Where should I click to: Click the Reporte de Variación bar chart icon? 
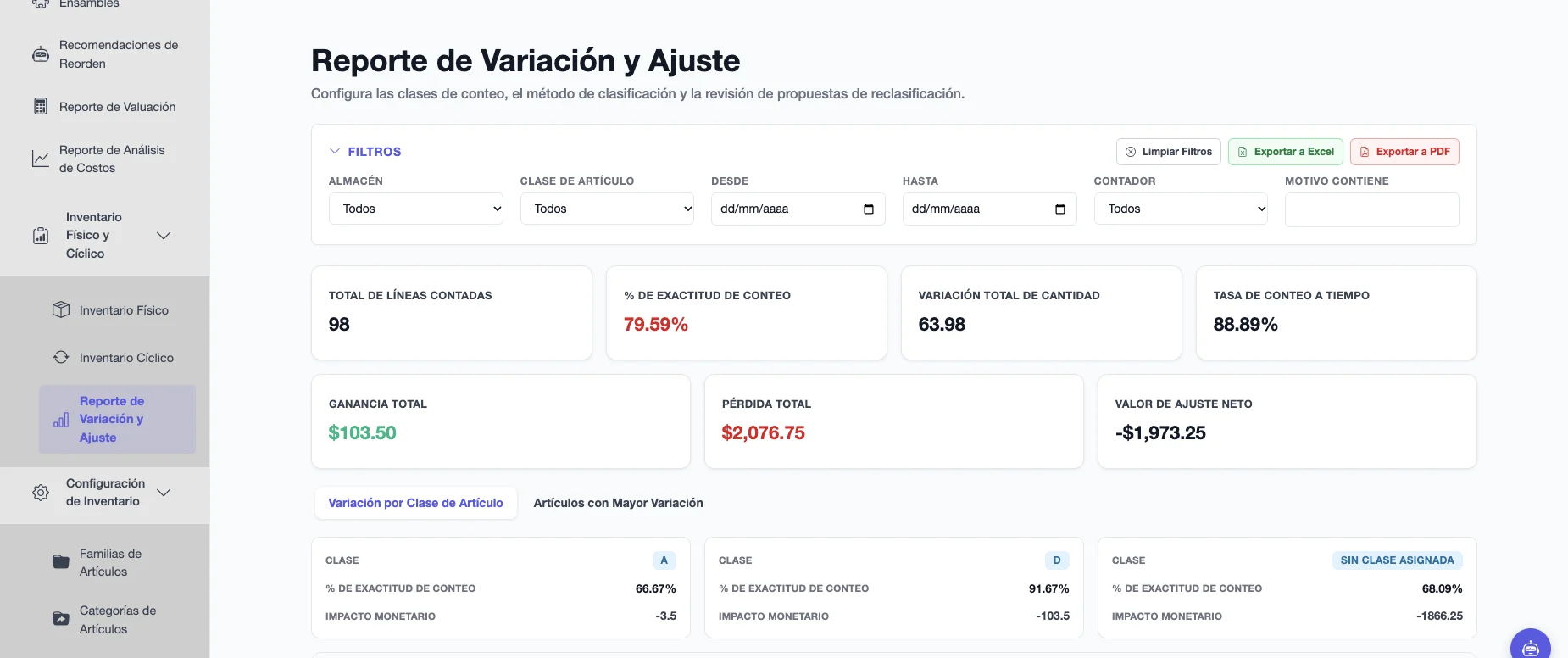[x=61, y=420]
